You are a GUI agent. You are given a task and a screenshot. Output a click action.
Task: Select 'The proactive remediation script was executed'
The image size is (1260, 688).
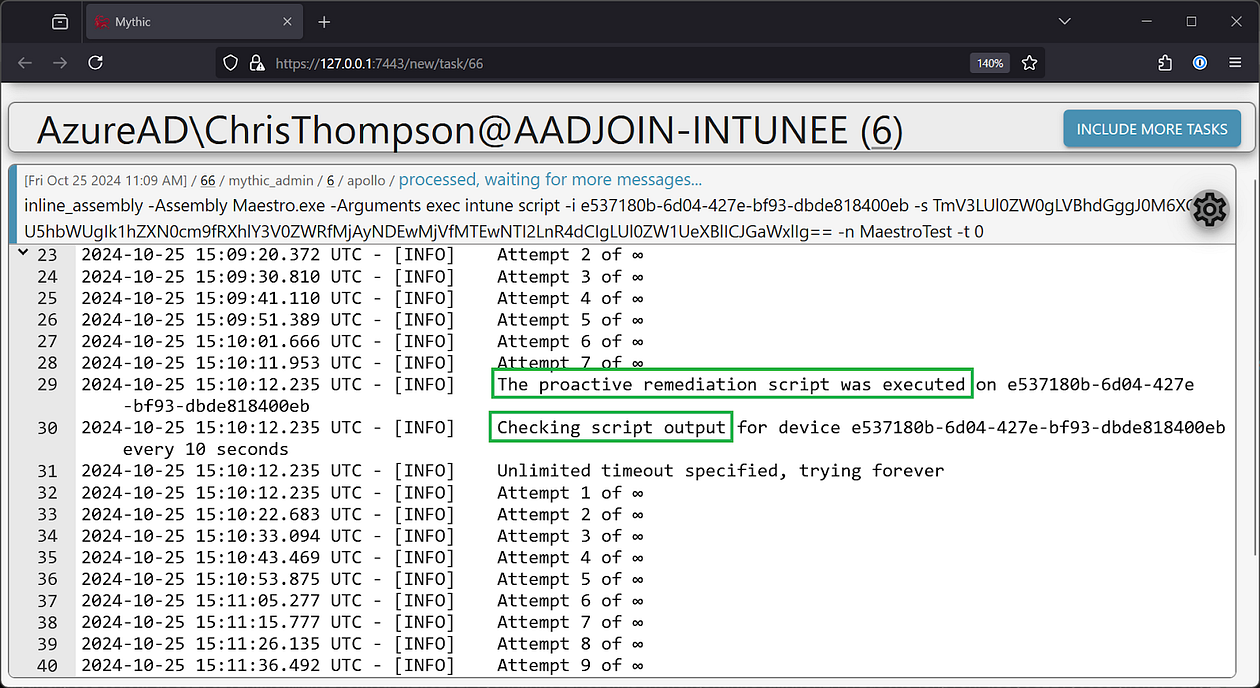pyautogui.click(x=731, y=384)
